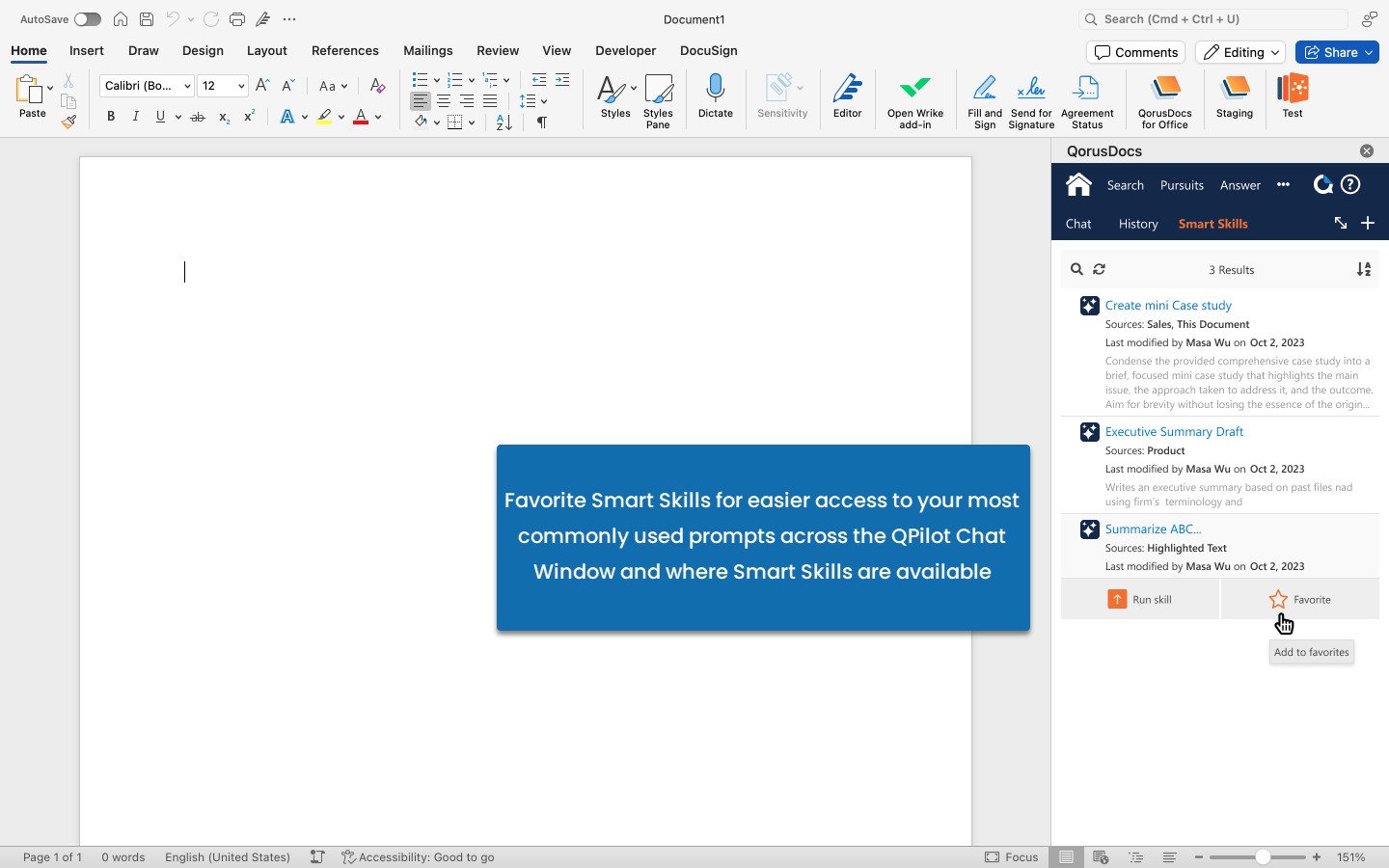Switch to the Chat tab in QorusDocs

(x=1078, y=224)
